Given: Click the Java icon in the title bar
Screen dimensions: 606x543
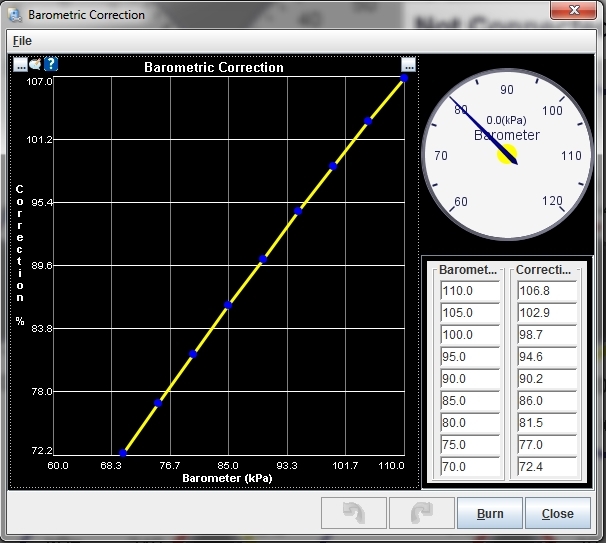Looking at the screenshot, I should coord(14,15).
